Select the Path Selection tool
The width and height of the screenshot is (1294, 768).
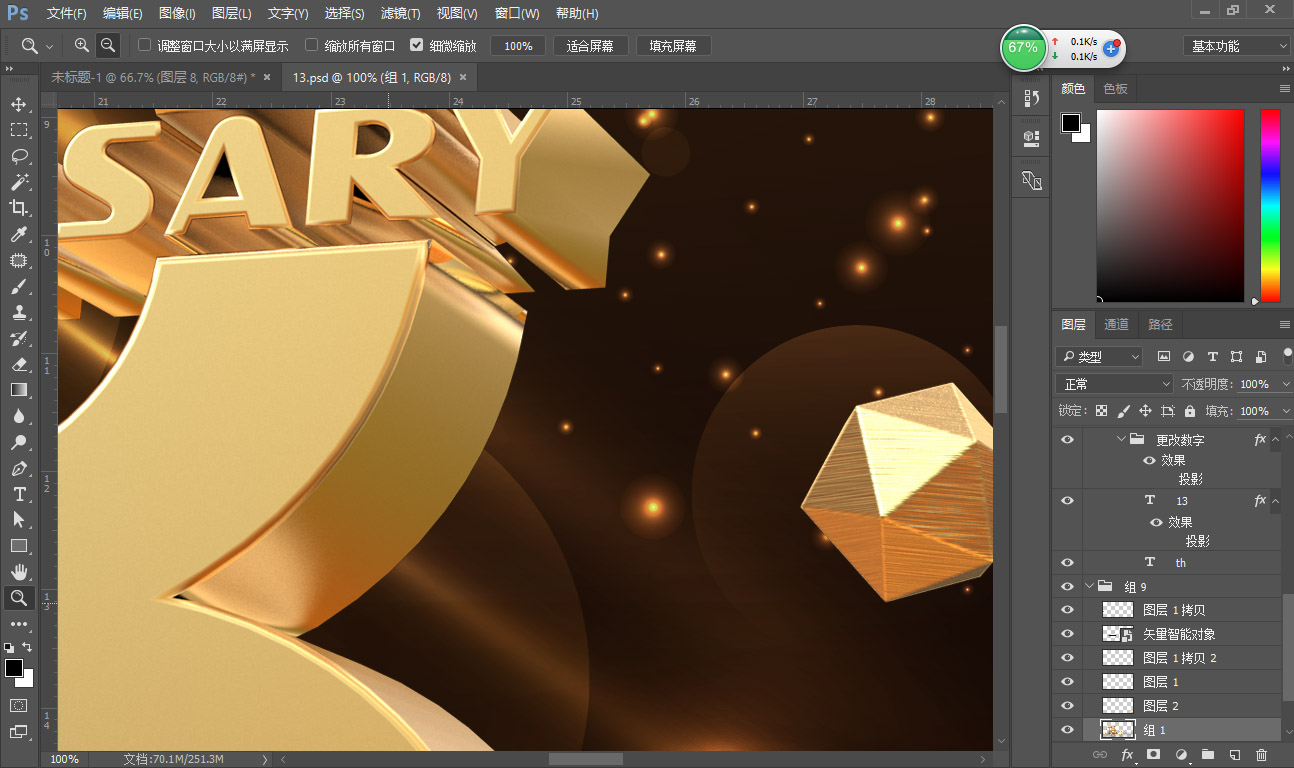click(x=18, y=520)
